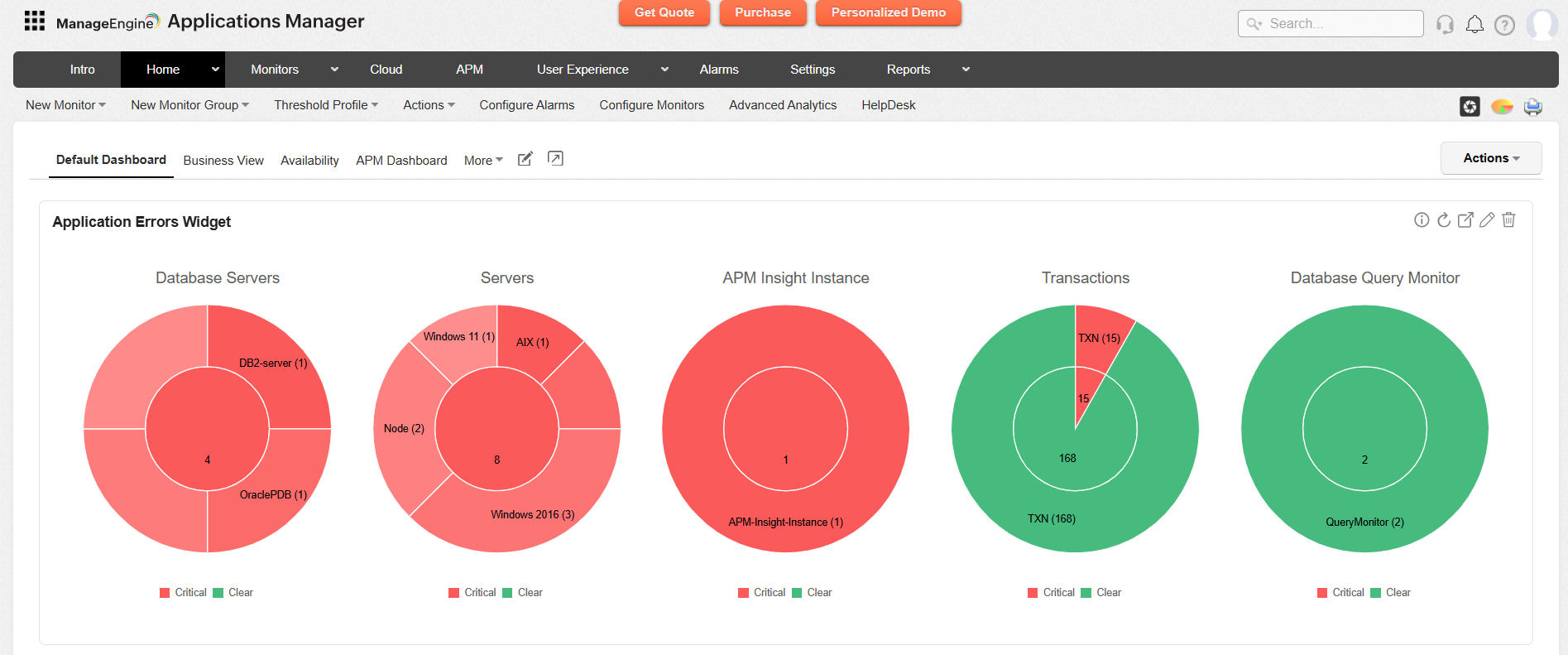Image resolution: width=1568 pixels, height=655 pixels.
Task: Open the apps grid launcher icon
Action: [35, 21]
